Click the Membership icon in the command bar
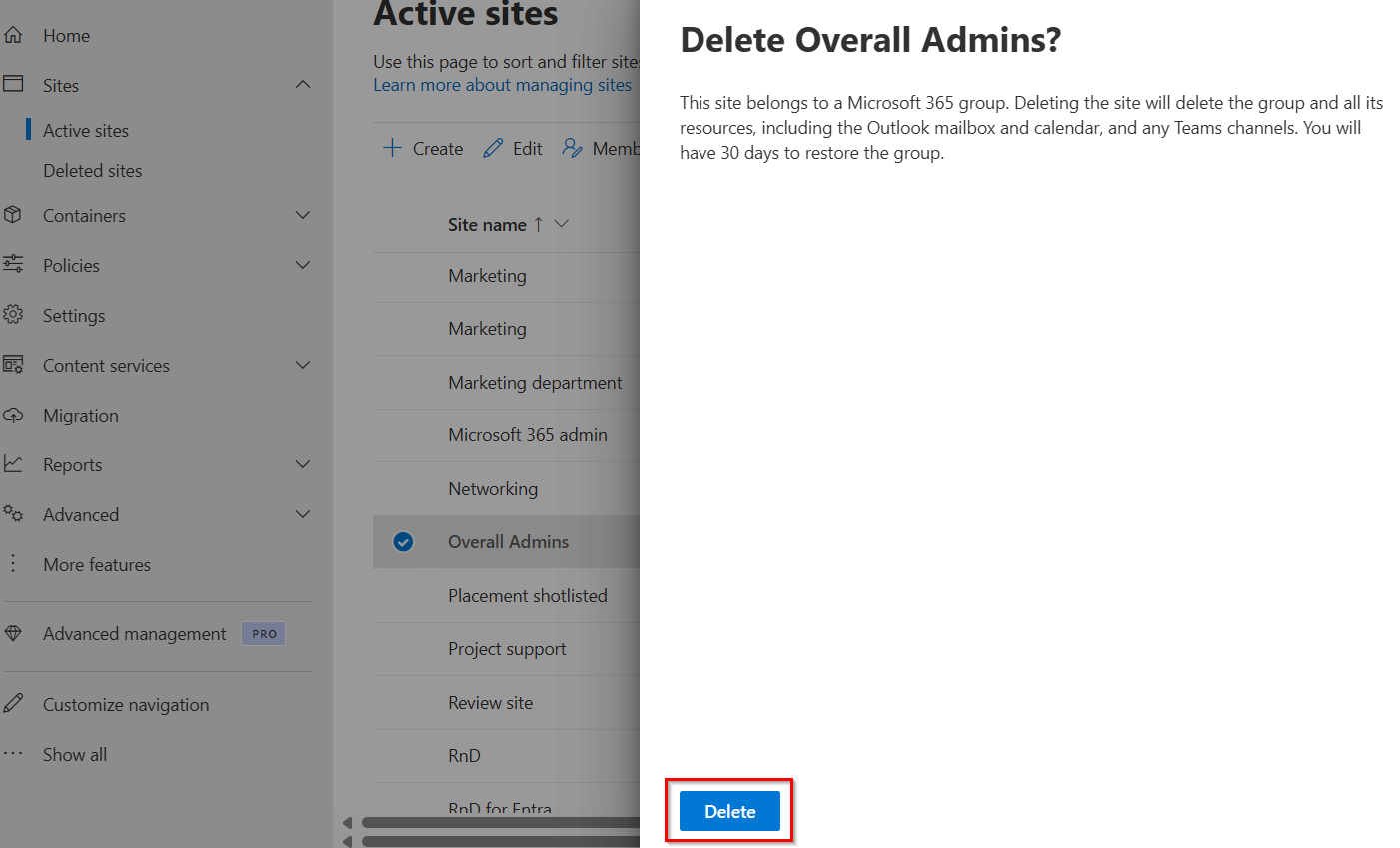Viewport: 1400px width, 848px height. tap(572, 147)
